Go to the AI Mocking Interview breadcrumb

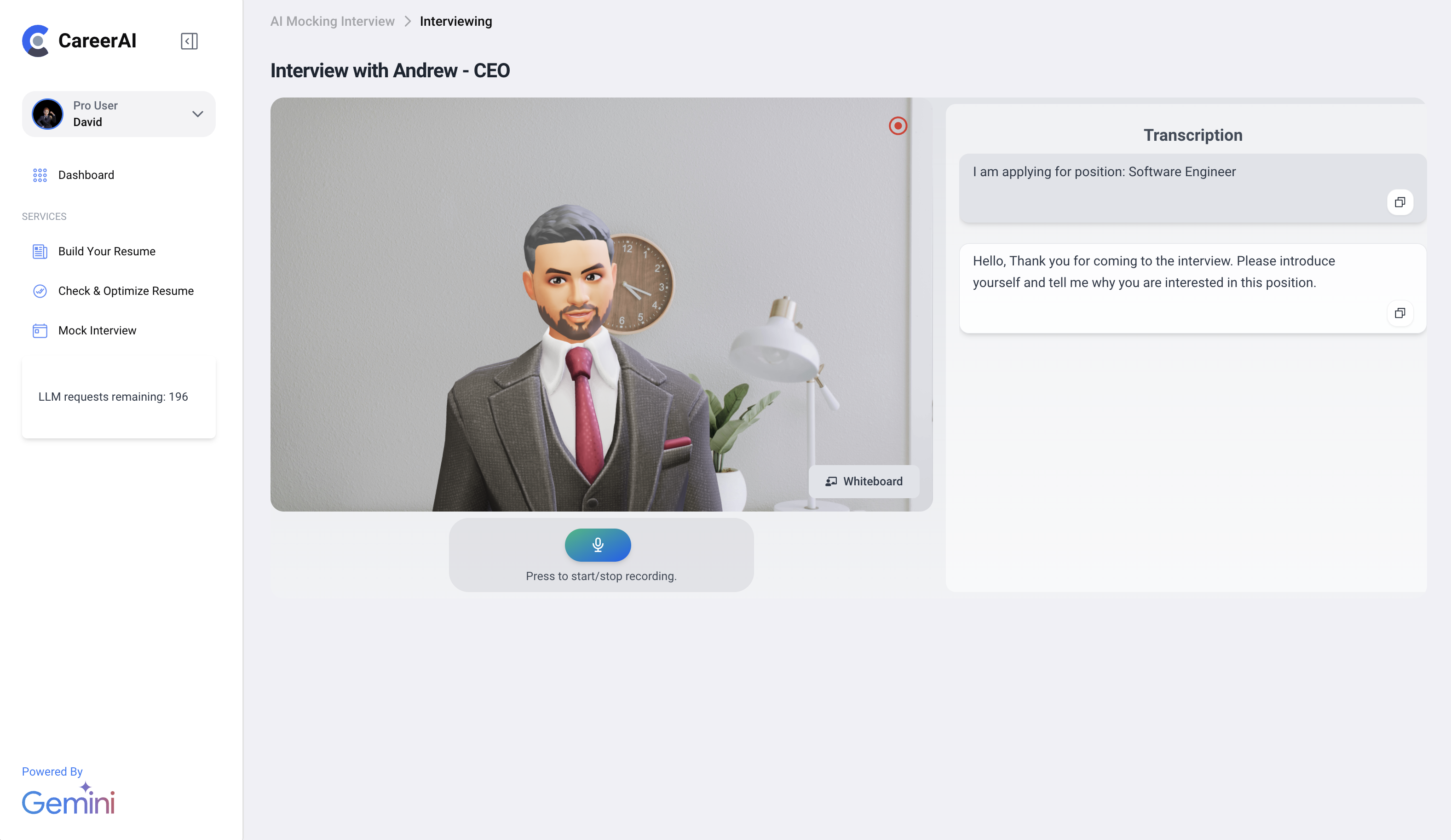332,21
